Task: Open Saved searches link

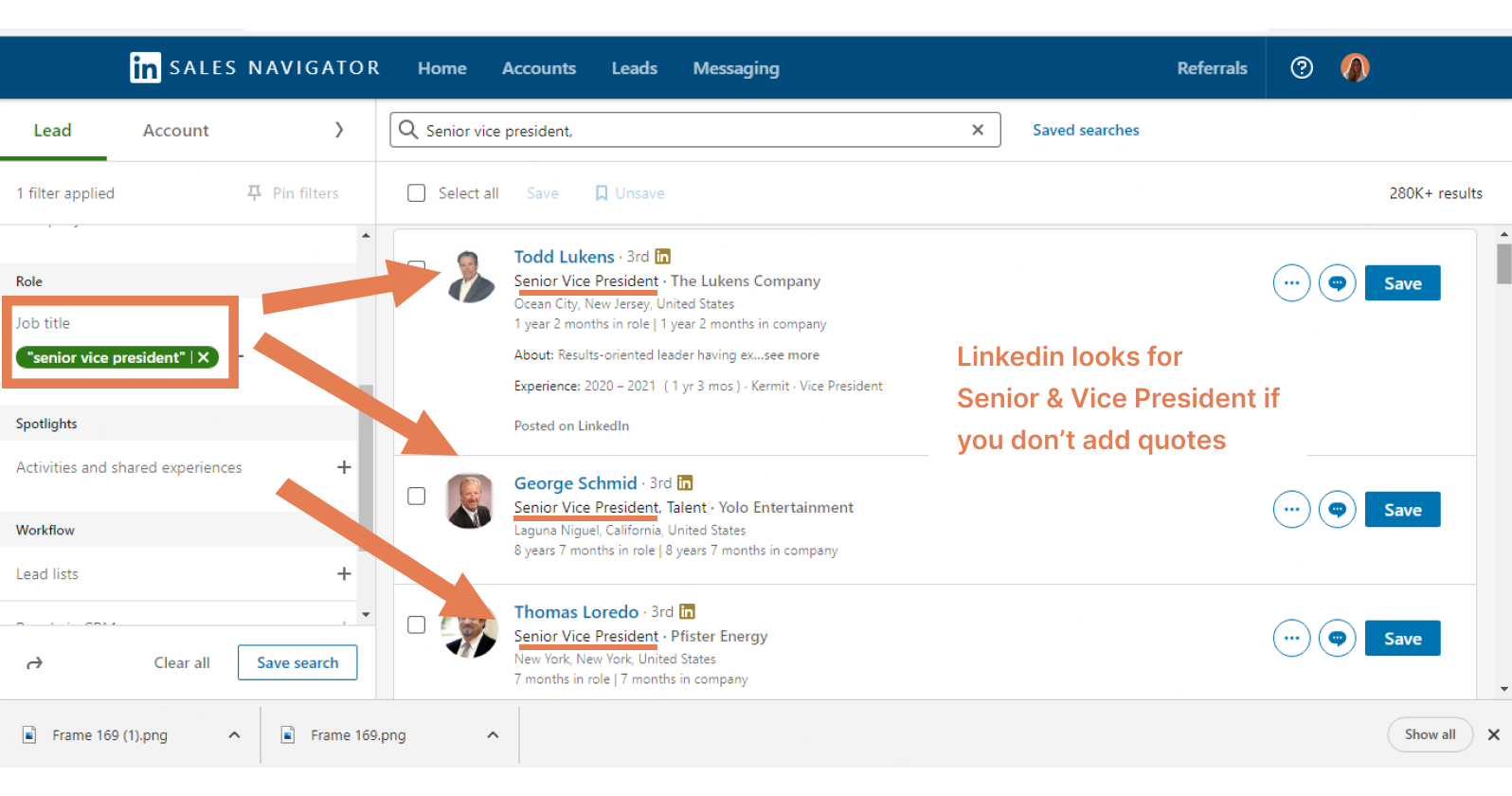Action: click(1086, 130)
